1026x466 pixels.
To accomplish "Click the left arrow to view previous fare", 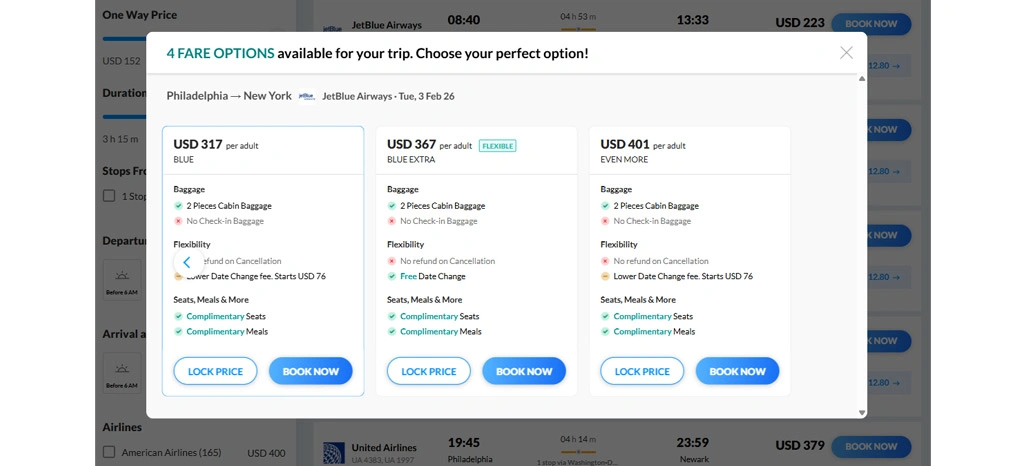I will point(187,262).
